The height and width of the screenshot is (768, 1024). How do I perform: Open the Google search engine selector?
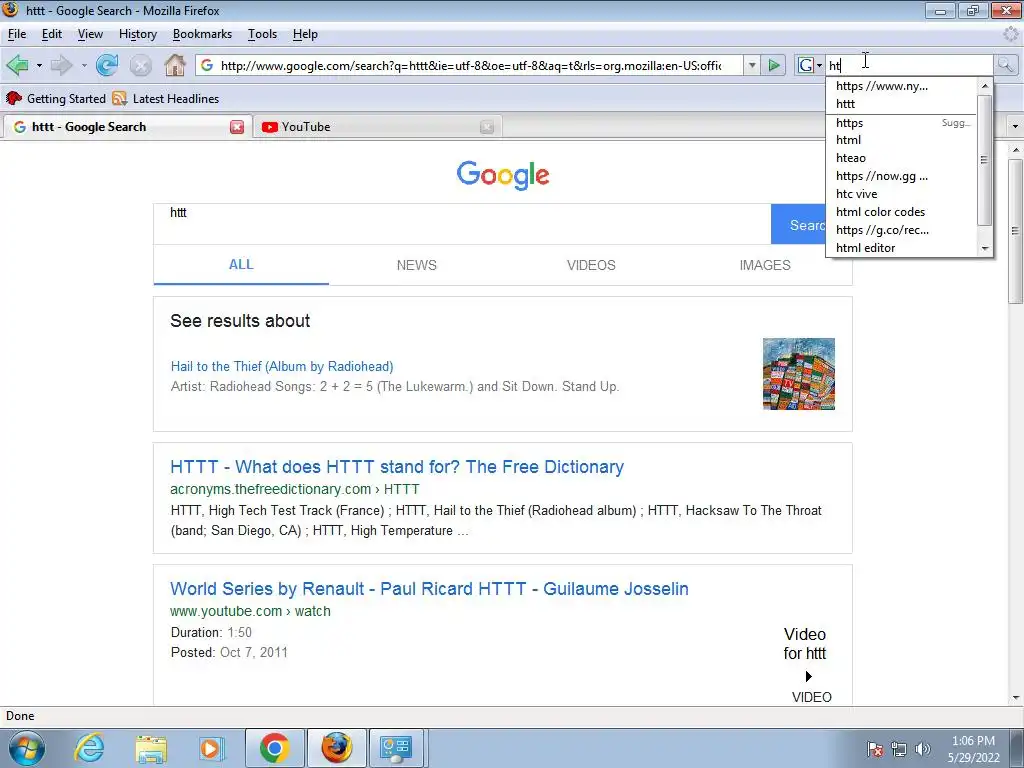(x=810, y=65)
